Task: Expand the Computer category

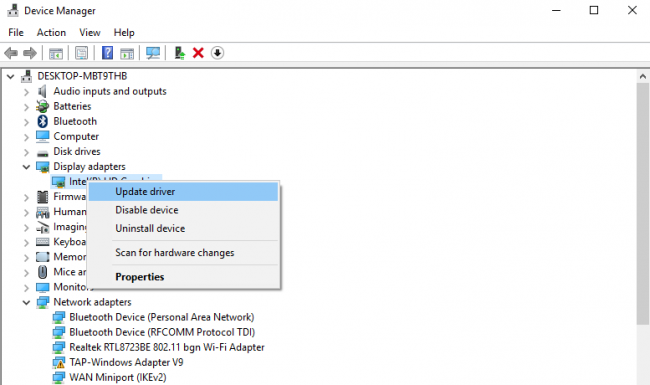Action: tap(27, 137)
